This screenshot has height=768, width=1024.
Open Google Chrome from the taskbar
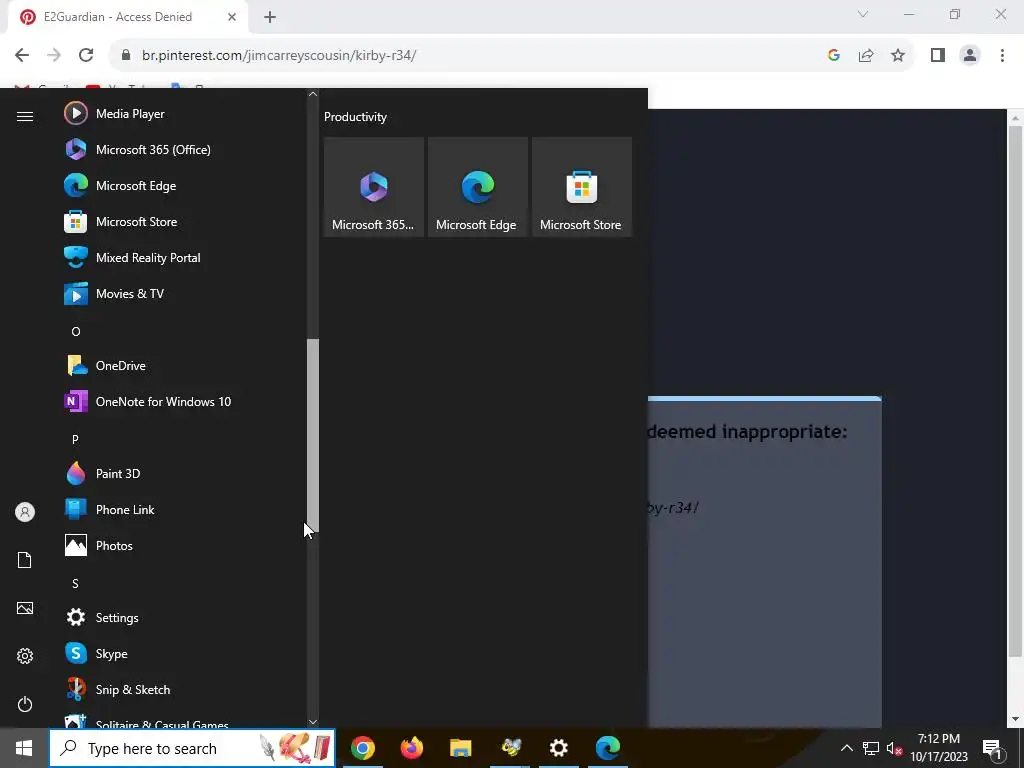point(363,748)
